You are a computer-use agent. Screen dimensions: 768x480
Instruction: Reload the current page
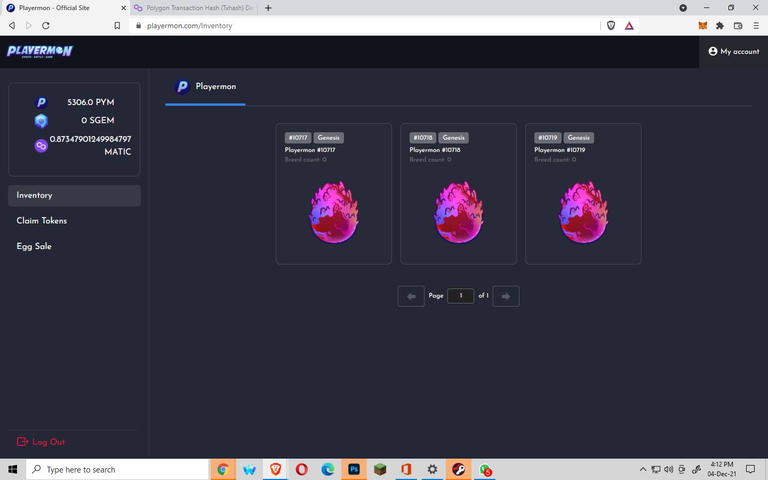[x=46, y=25]
